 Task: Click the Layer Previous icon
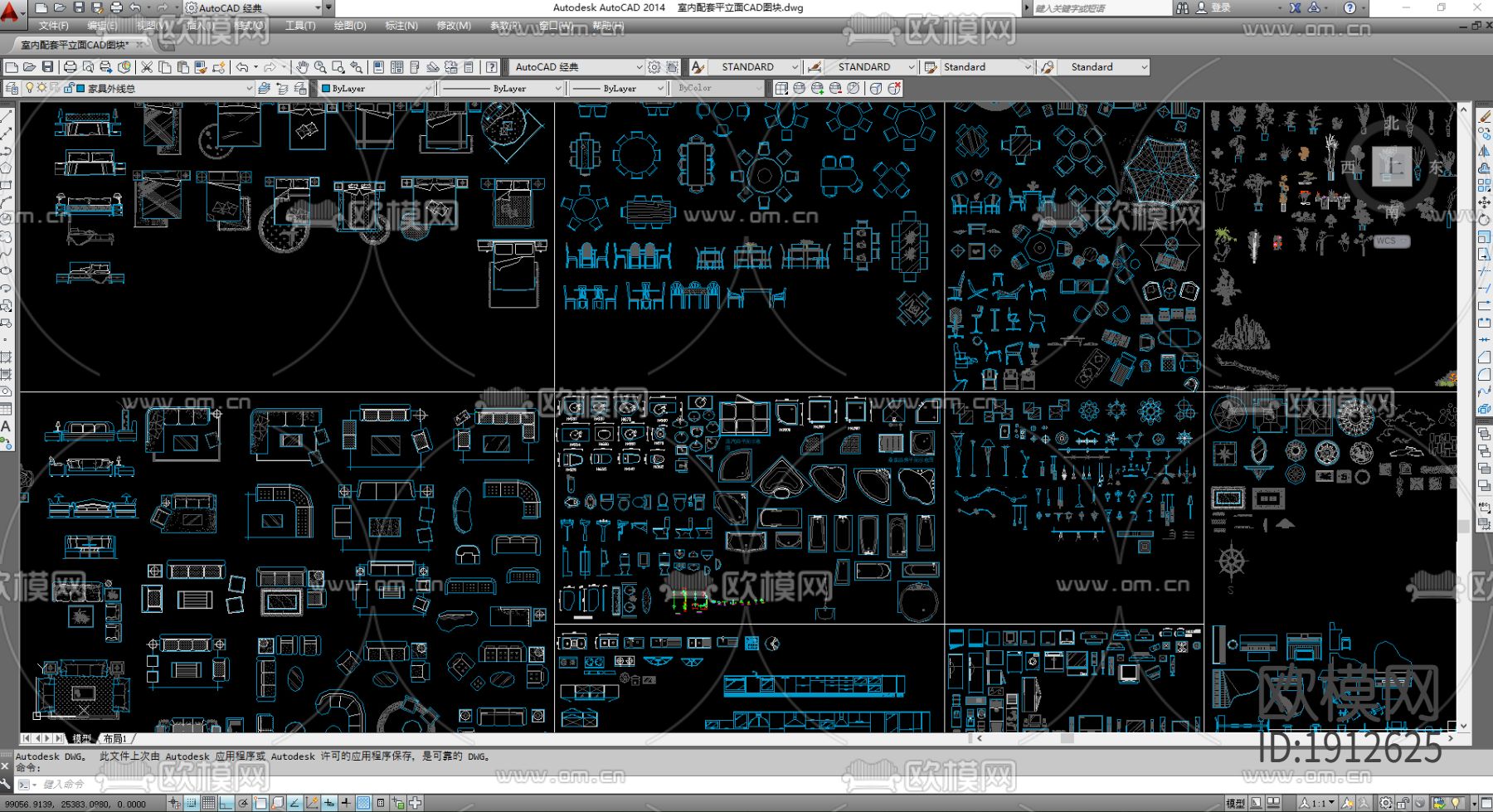[282, 88]
